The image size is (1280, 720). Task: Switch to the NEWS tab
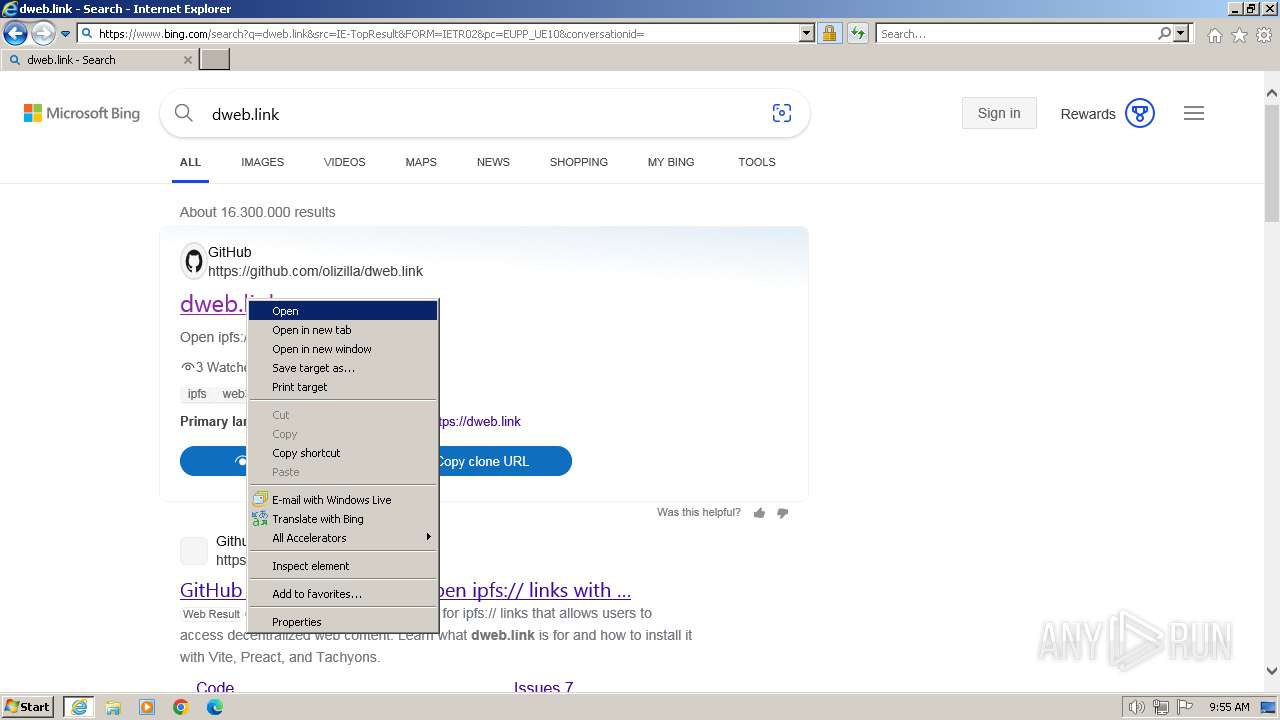(x=493, y=162)
